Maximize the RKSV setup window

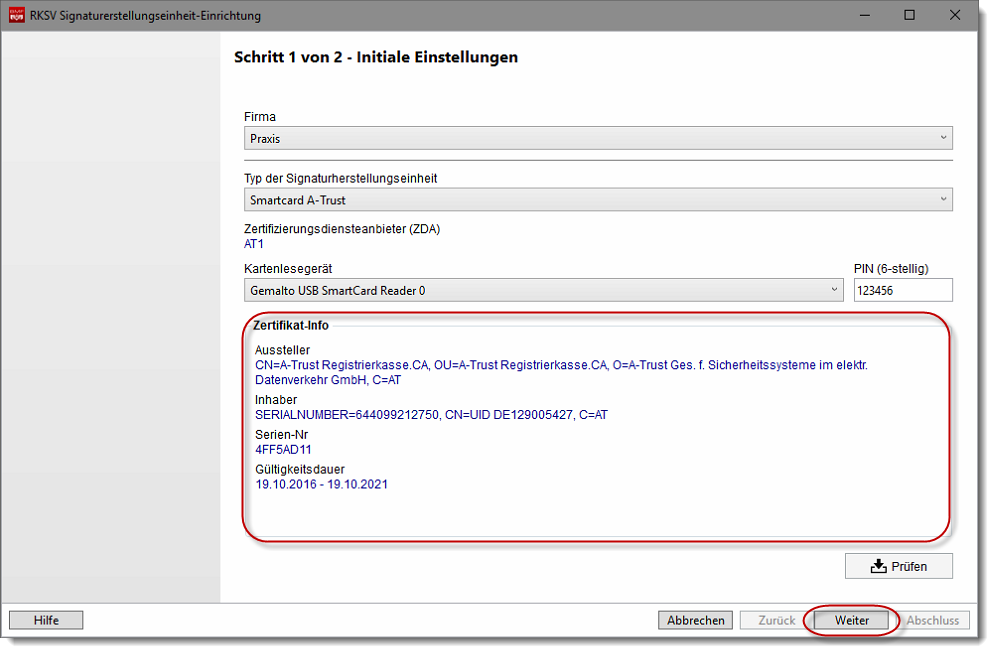909,15
